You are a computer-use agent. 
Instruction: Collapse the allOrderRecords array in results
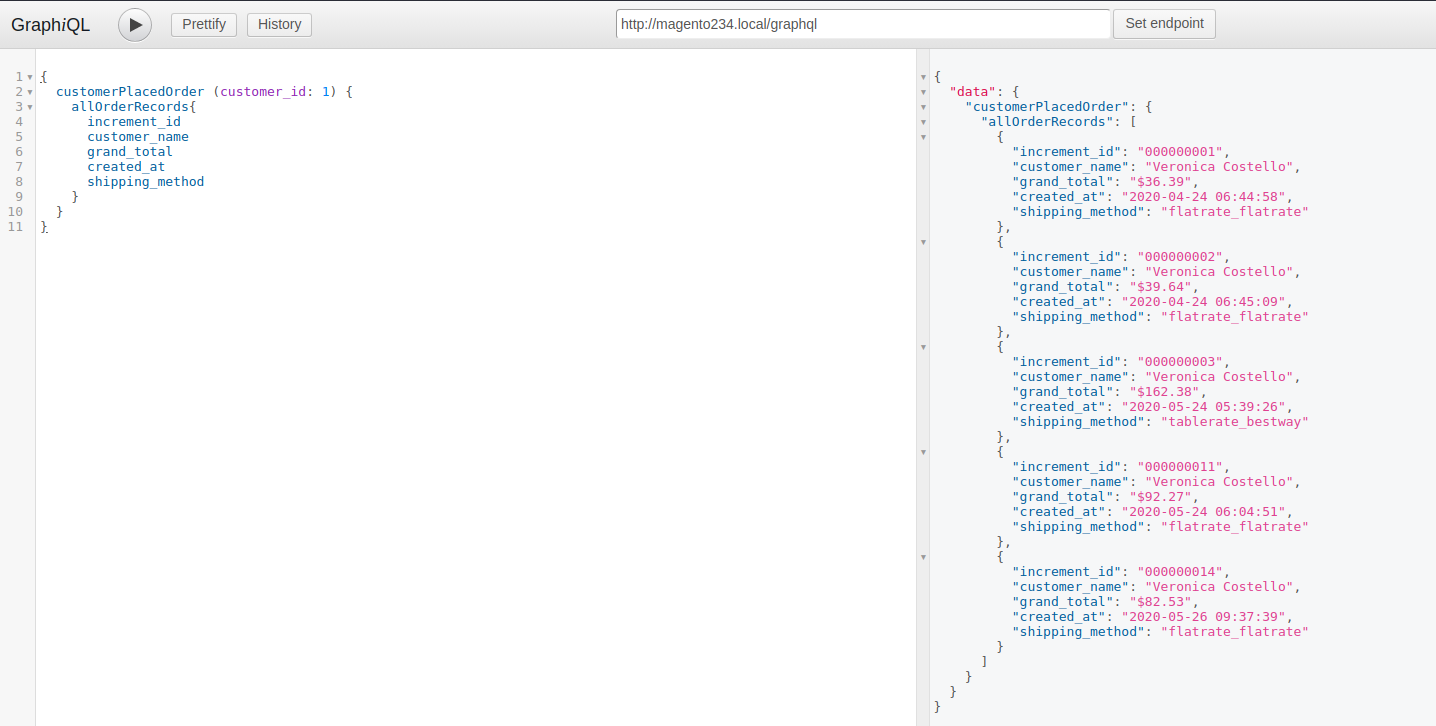[923, 121]
